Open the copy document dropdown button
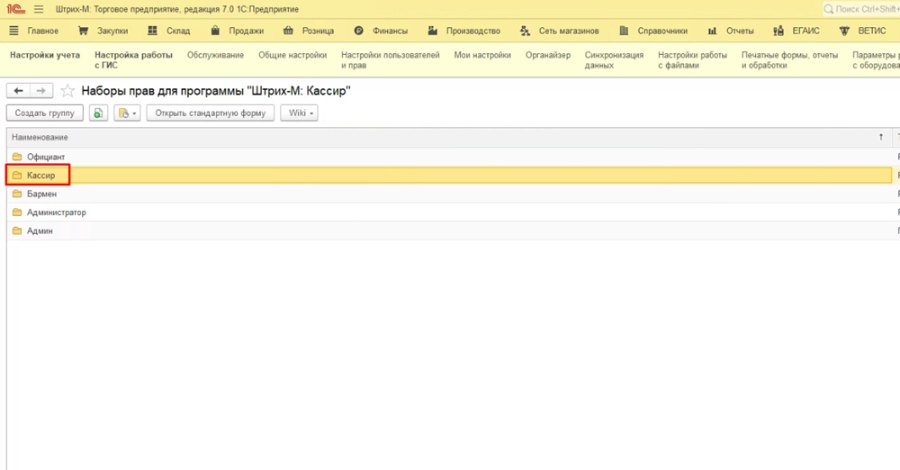Viewport: 900px width, 470px height. coord(127,113)
